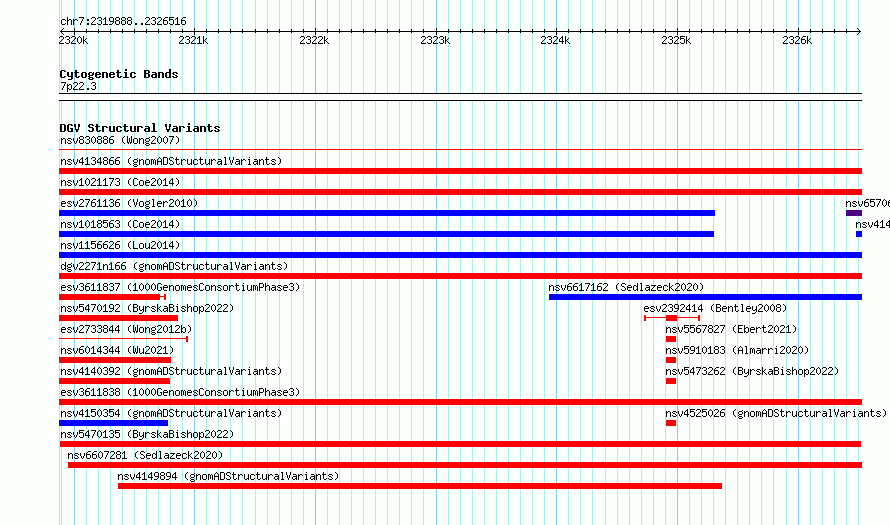Open the nsv1021173 (Coe2014) label
This screenshot has height=525, width=890.
click(x=120, y=182)
